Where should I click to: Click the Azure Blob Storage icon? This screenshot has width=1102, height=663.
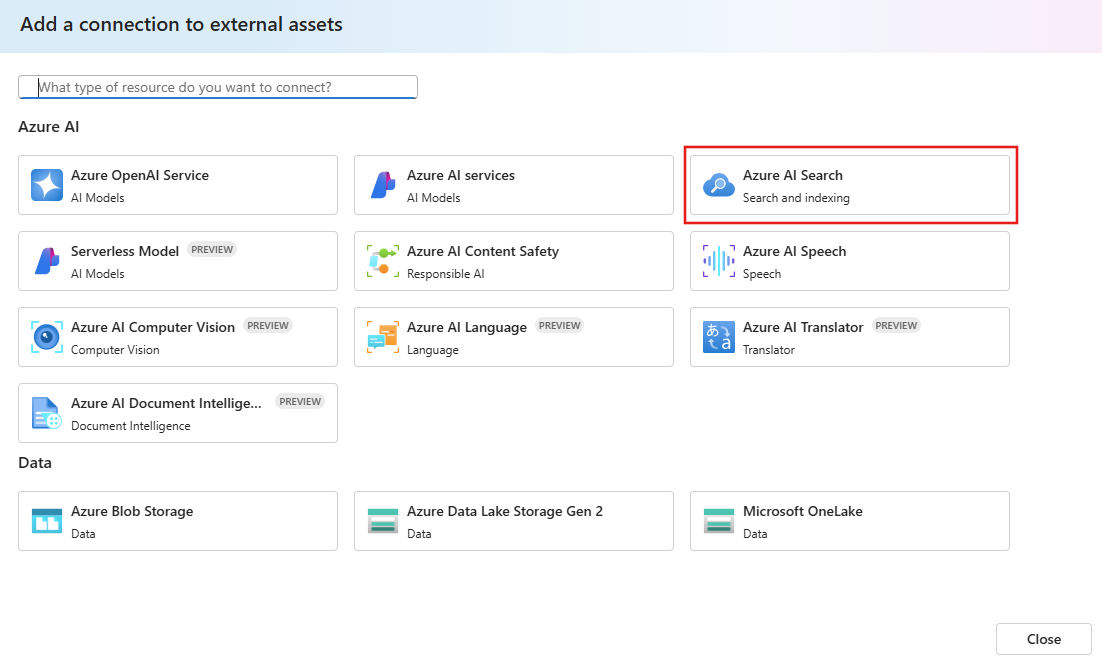click(47, 521)
